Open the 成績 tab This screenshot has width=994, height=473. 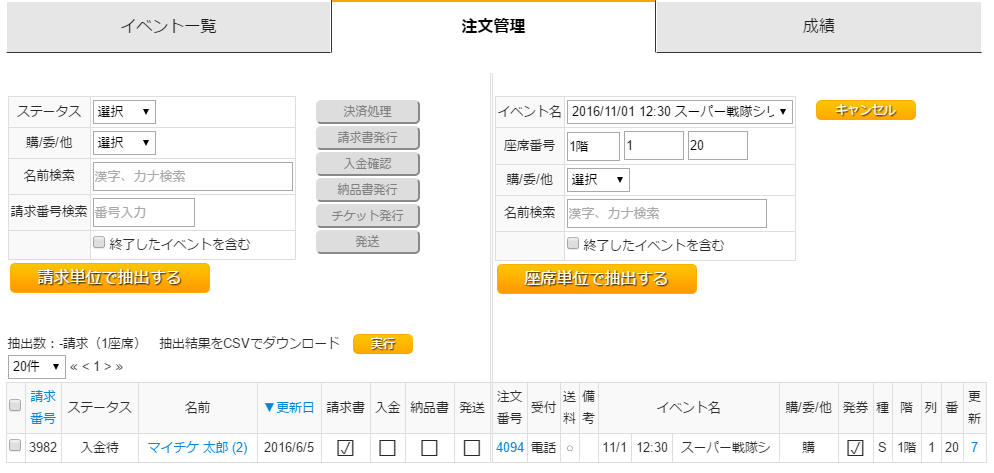817,27
